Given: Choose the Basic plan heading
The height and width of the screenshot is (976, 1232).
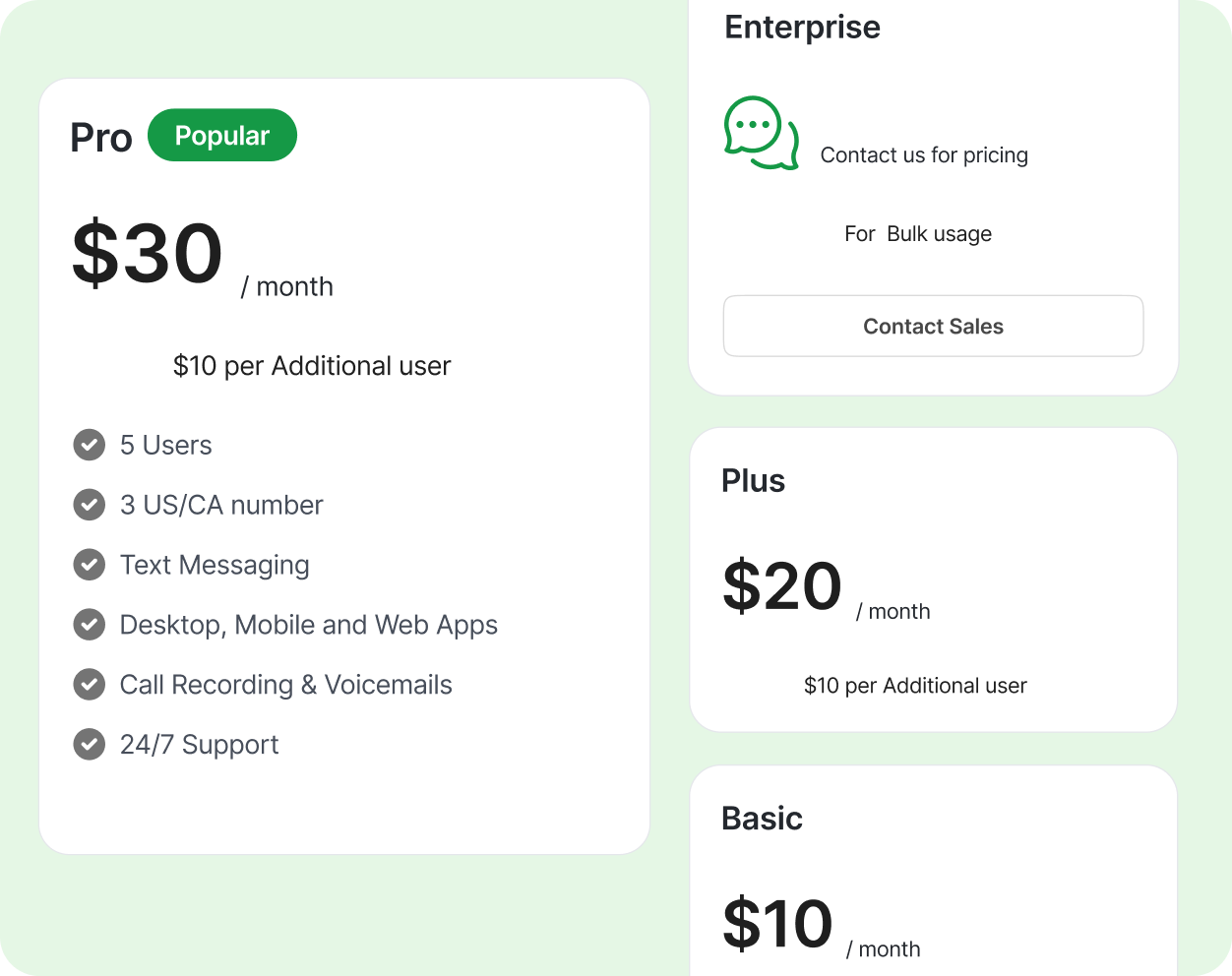Looking at the screenshot, I should (x=762, y=819).
